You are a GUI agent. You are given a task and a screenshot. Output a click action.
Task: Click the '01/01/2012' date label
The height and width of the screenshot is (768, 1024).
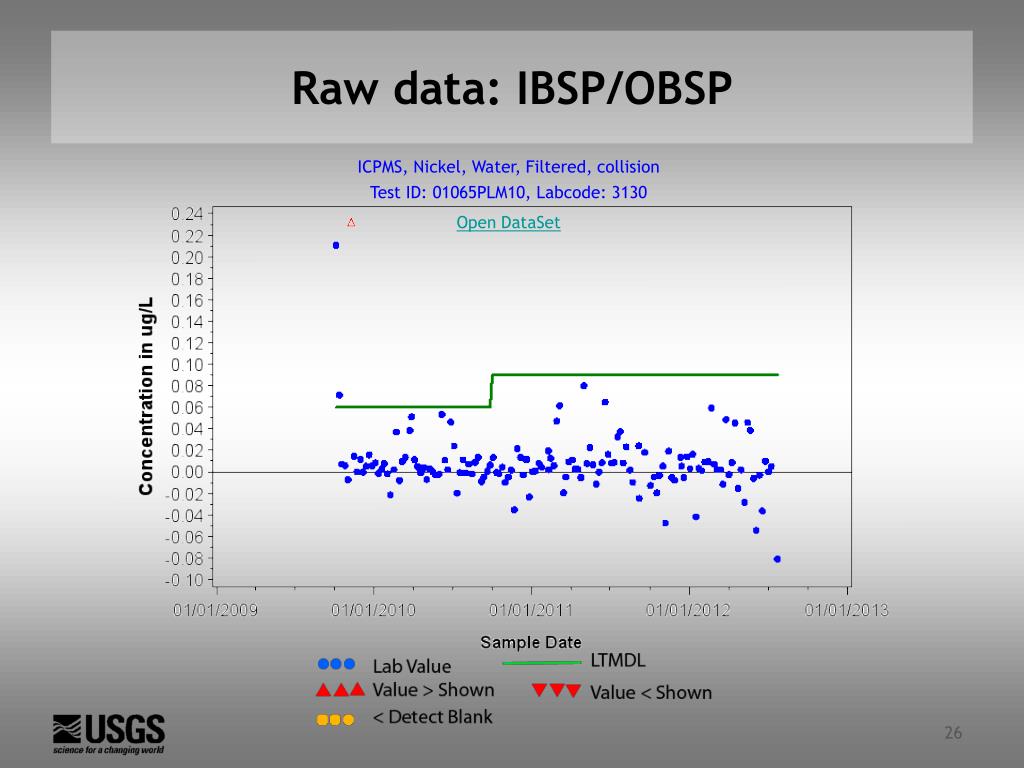point(688,611)
